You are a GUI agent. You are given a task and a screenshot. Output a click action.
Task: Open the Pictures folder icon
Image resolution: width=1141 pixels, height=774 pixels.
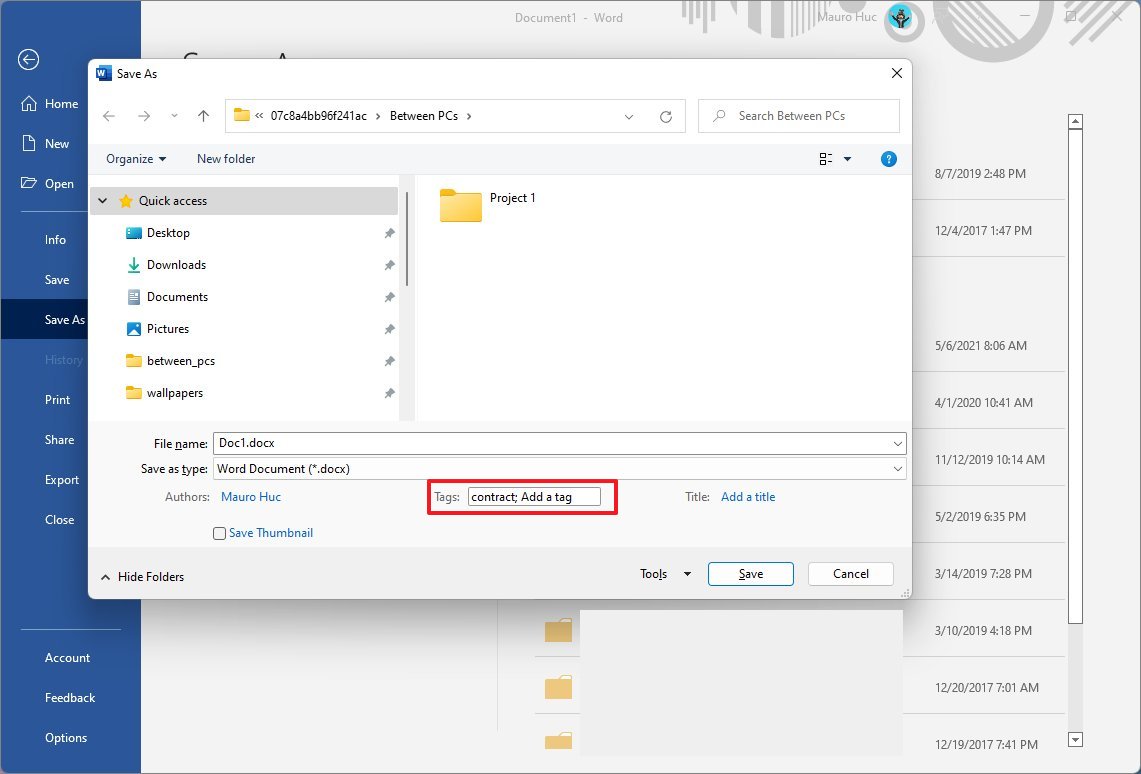(133, 328)
